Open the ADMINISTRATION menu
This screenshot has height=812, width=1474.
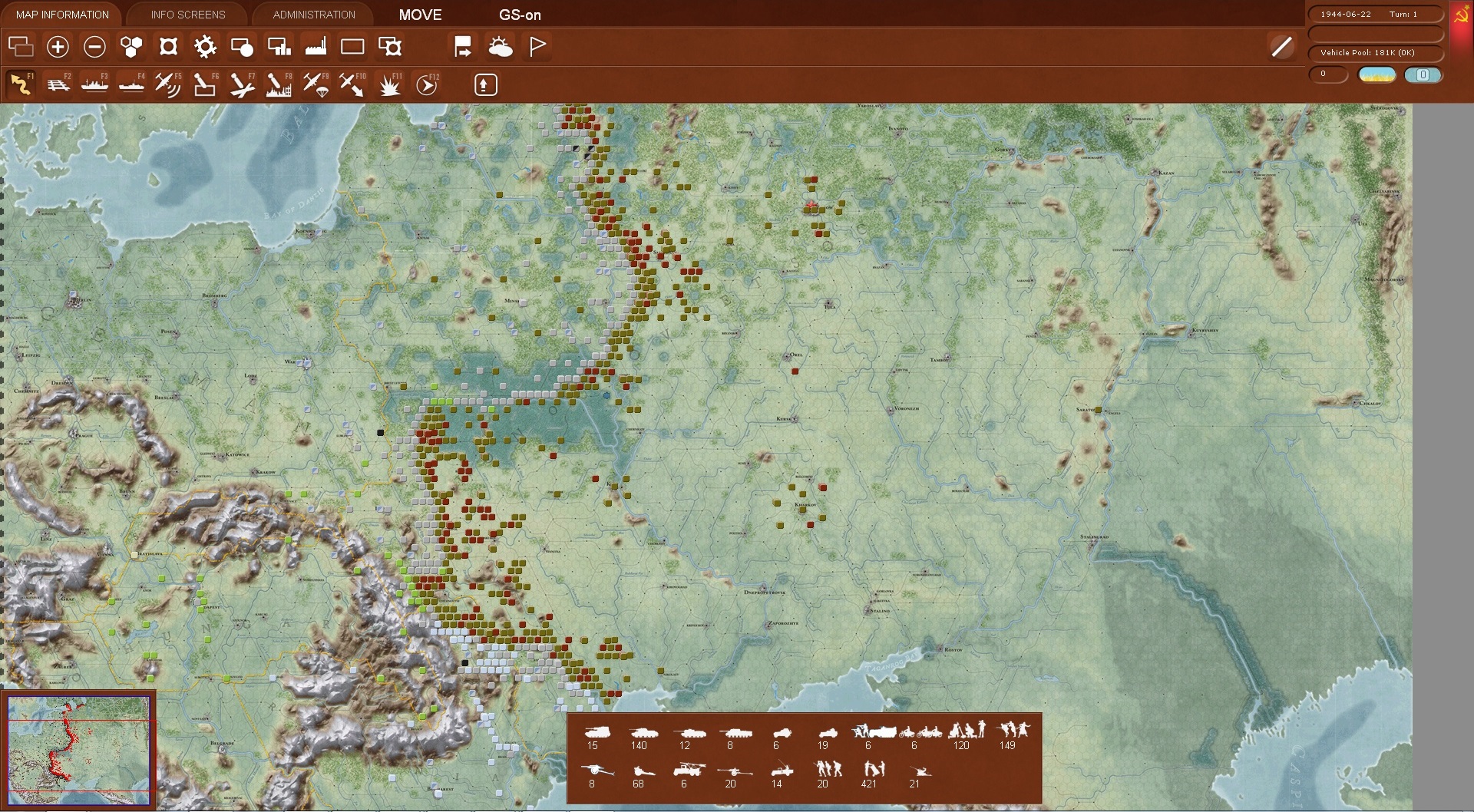pos(311,14)
